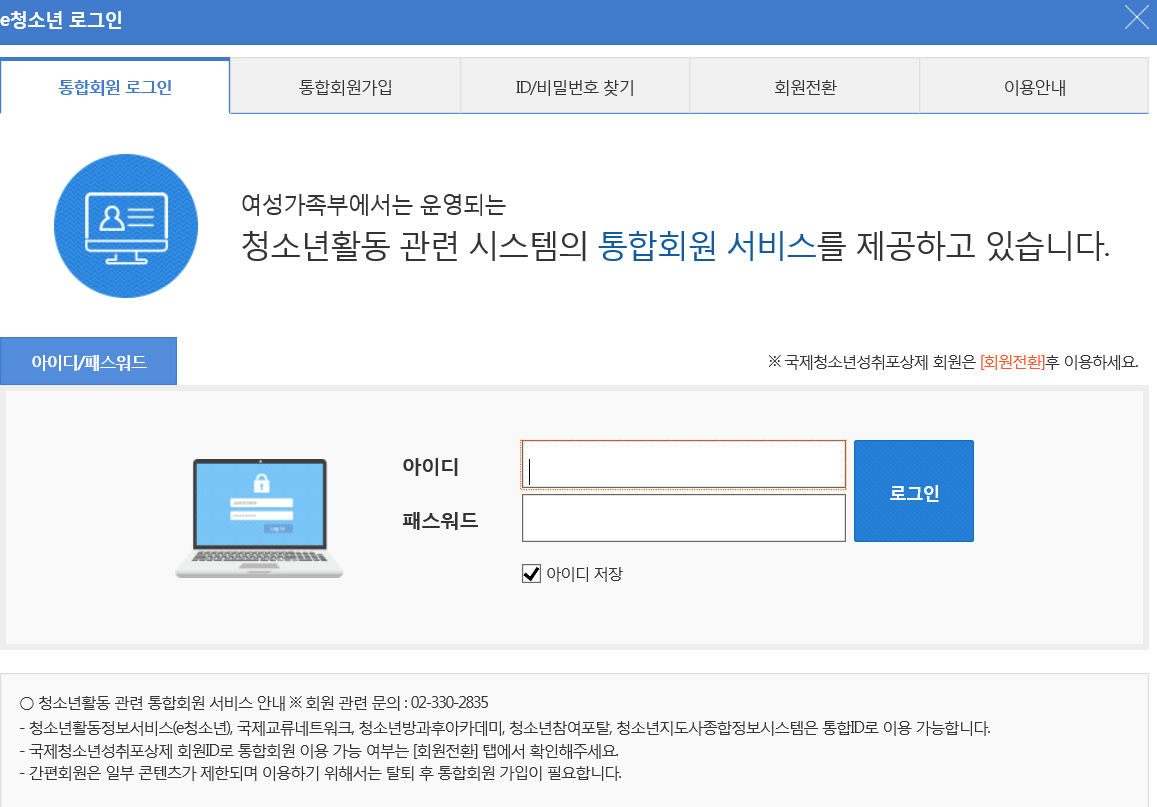
Task: Click the e청소년 로그인 window title
Action: (62, 20)
